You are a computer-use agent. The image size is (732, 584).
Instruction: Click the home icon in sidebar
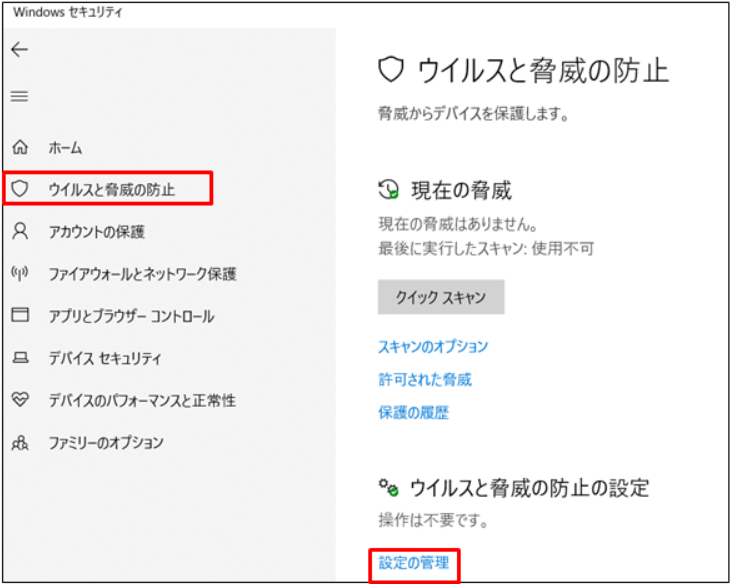coord(20,147)
